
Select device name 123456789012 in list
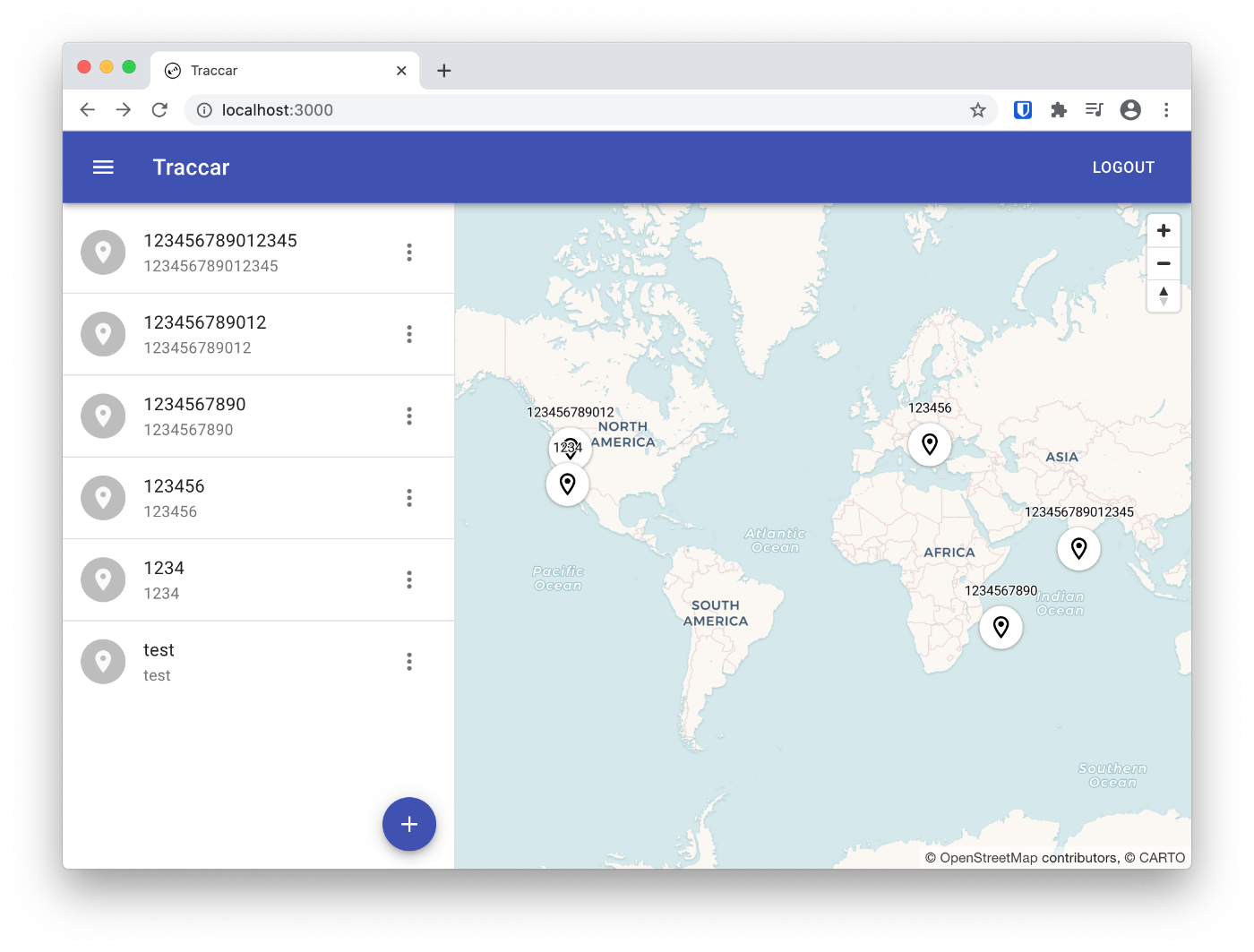(x=205, y=322)
